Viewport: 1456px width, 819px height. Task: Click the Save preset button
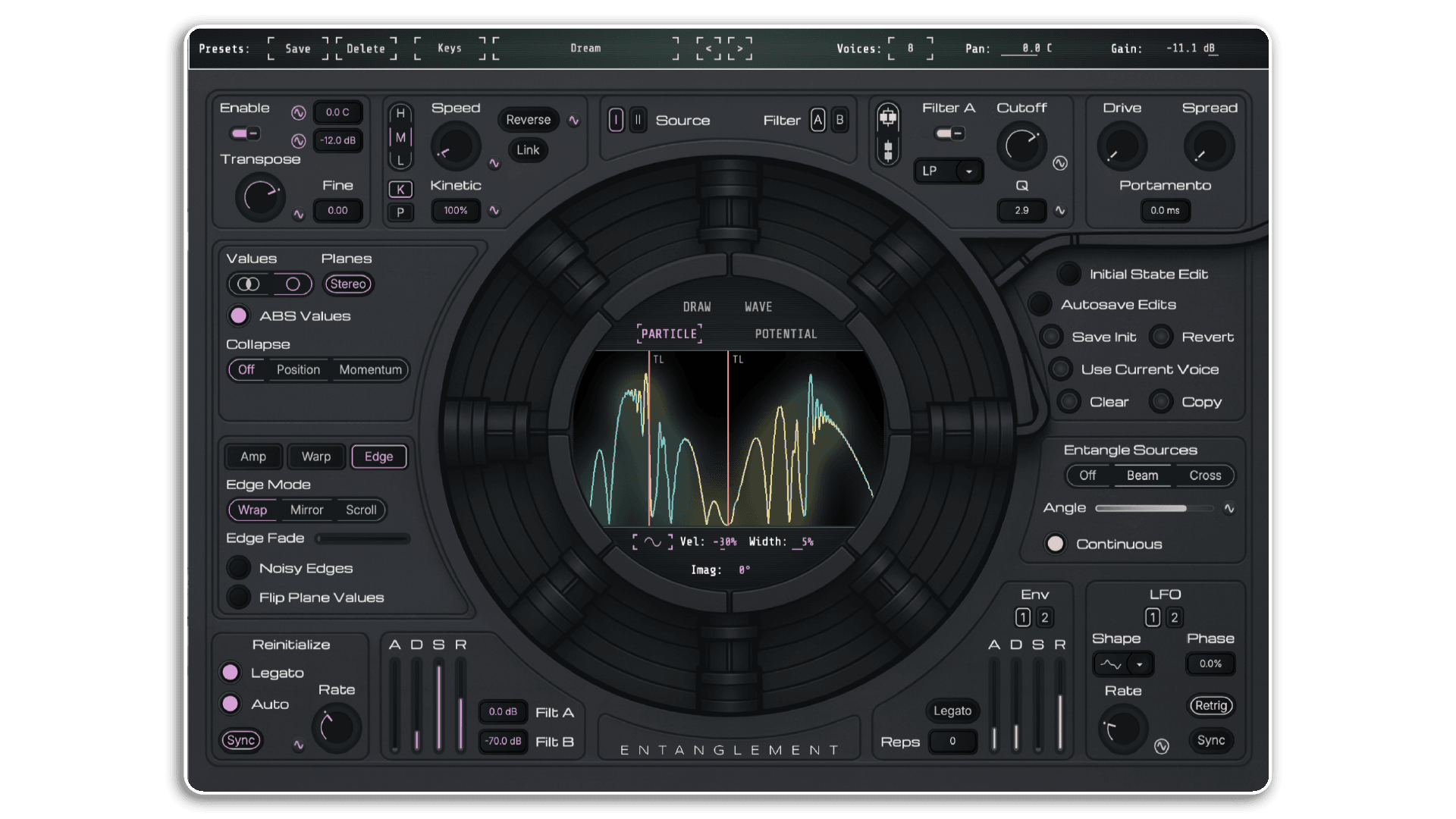298,49
